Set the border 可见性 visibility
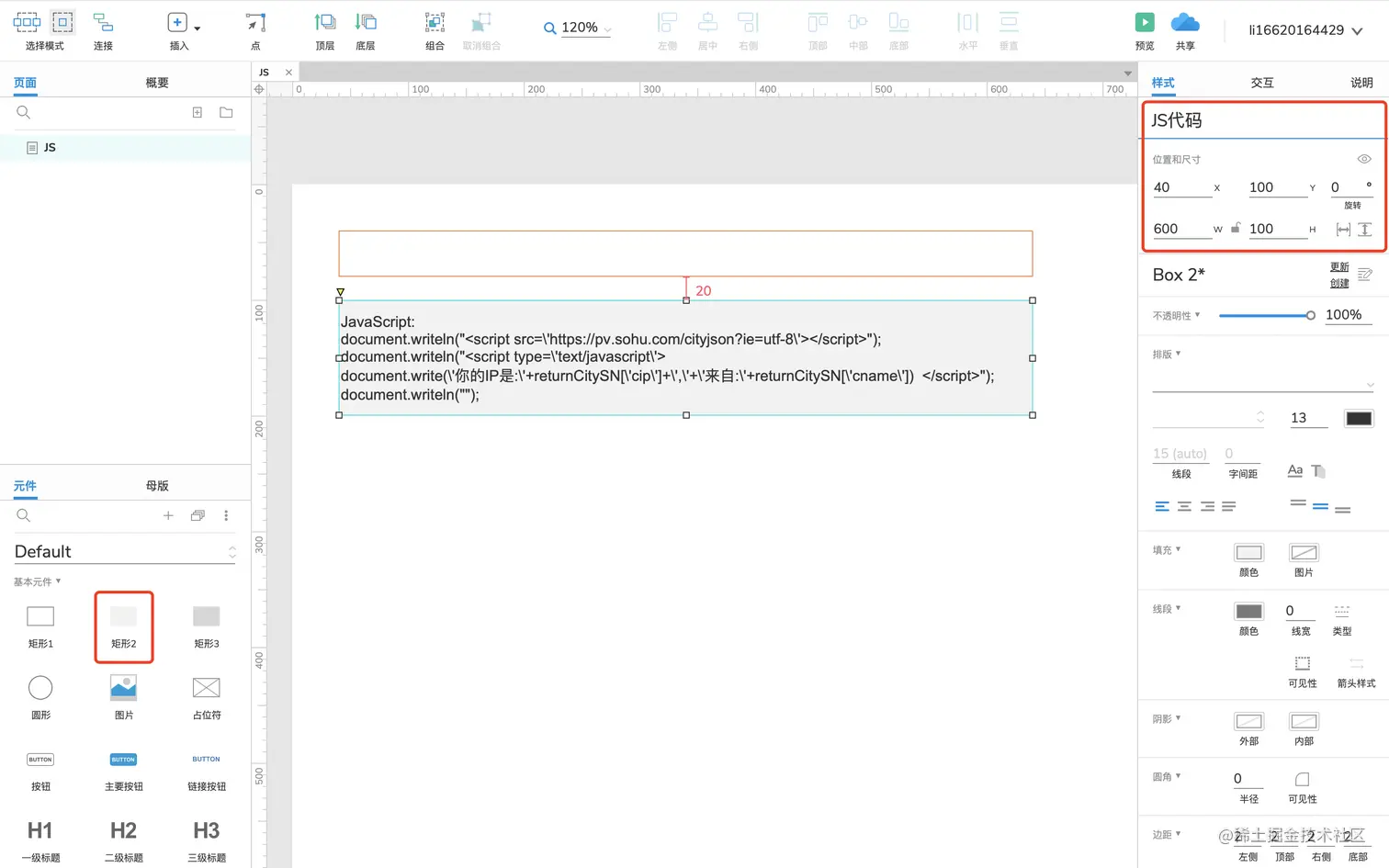The height and width of the screenshot is (868, 1389). pos(1303,663)
